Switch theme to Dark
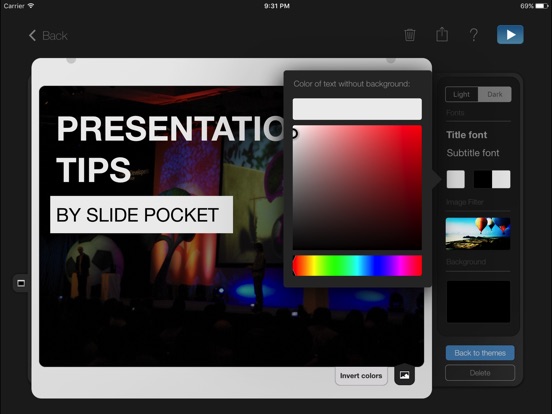Viewport: 552px width, 414px height. 495,94
